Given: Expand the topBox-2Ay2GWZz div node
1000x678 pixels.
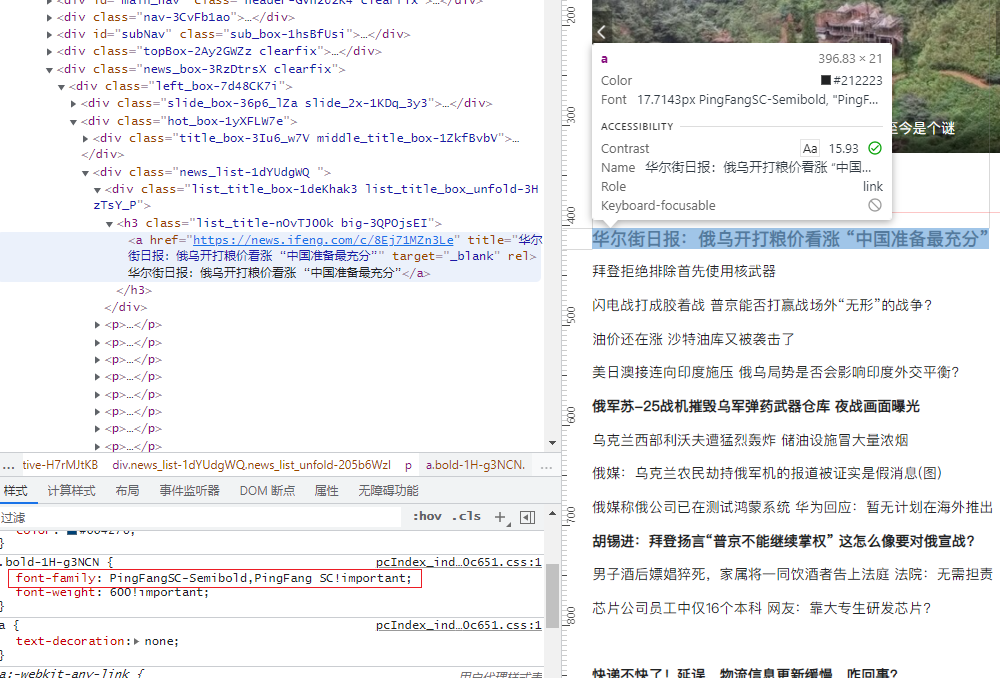Looking at the screenshot, I should tap(49, 52).
